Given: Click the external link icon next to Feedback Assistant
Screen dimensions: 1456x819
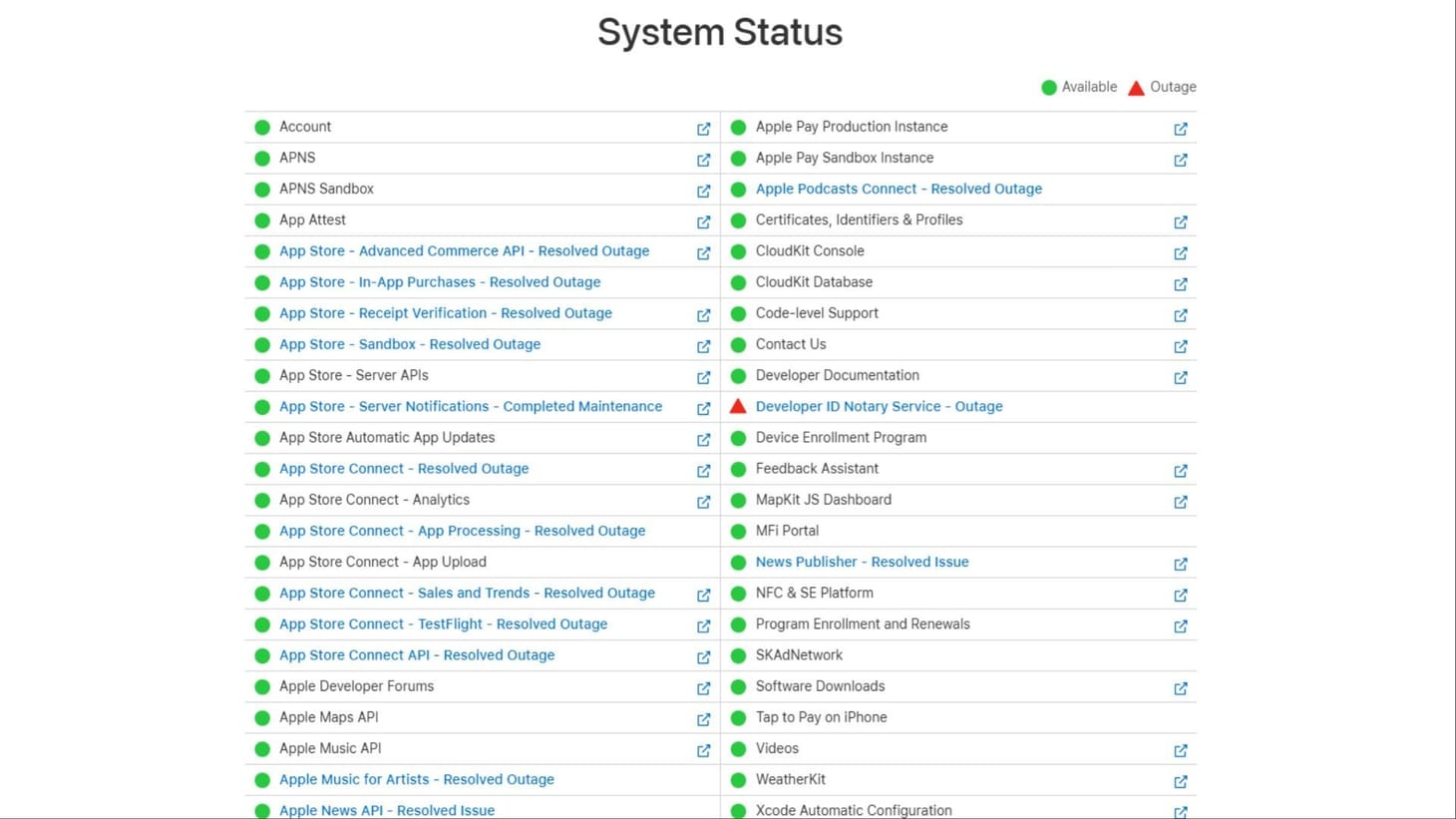Looking at the screenshot, I should tap(1181, 470).
